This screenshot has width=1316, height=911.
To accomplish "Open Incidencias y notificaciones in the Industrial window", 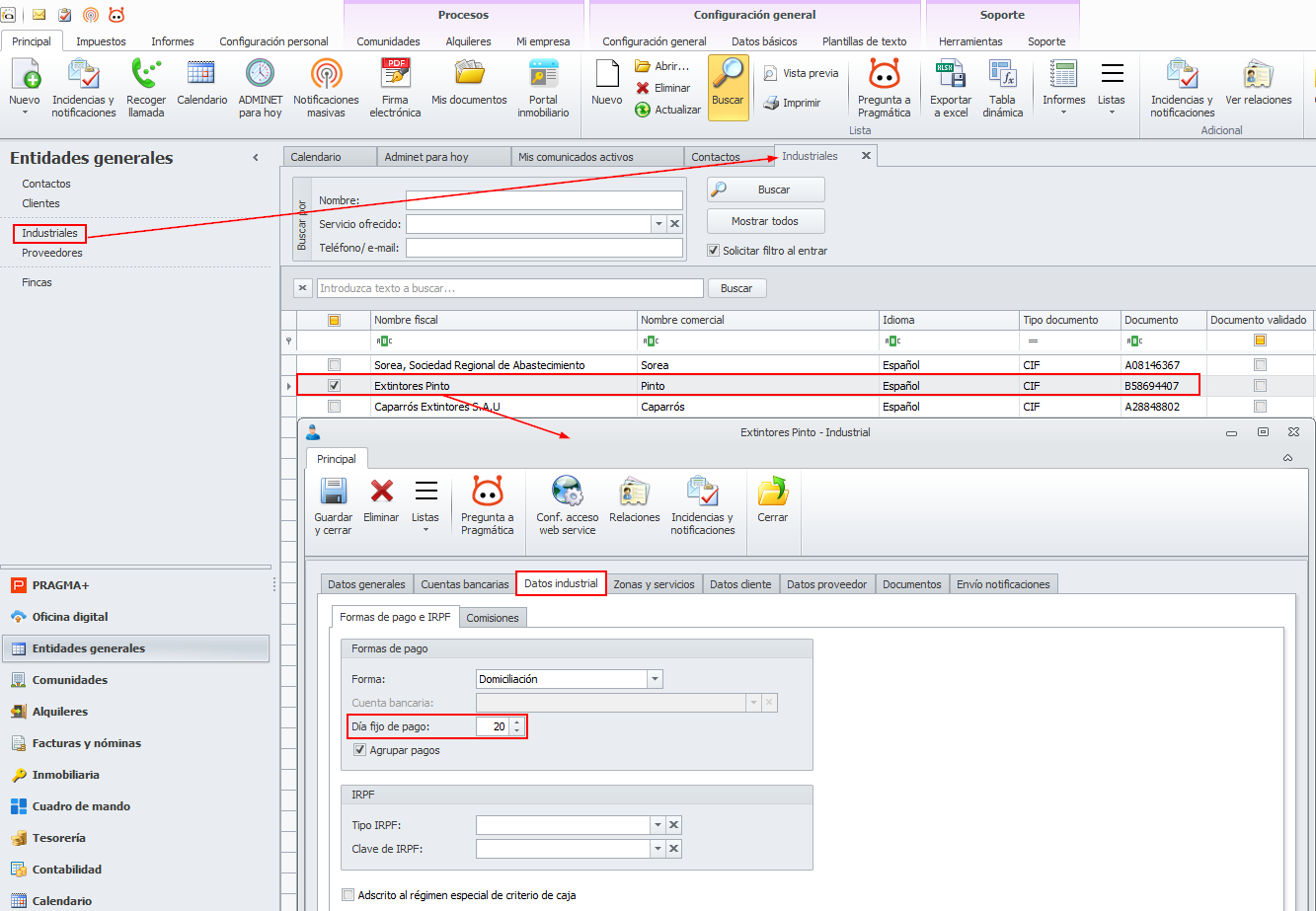I will pos(703,507).
